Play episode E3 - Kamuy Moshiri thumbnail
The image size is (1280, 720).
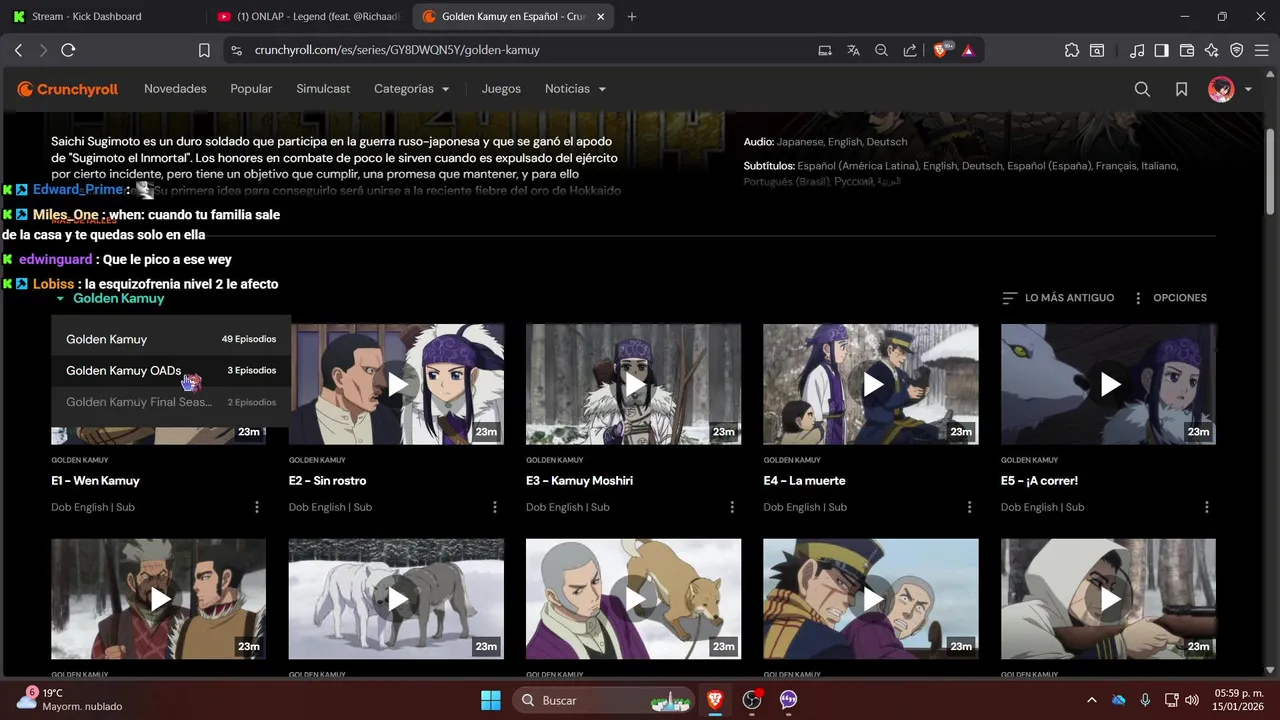click(x=634, y=384)
